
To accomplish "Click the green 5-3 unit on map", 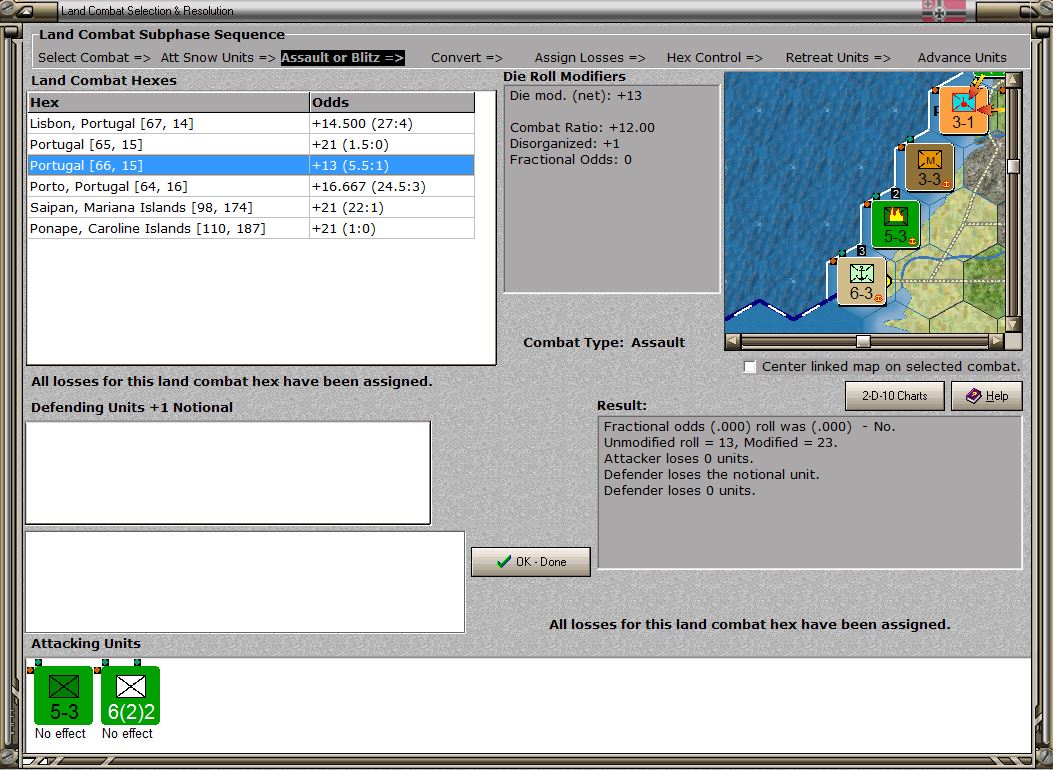I will click(x=895, y=224).
